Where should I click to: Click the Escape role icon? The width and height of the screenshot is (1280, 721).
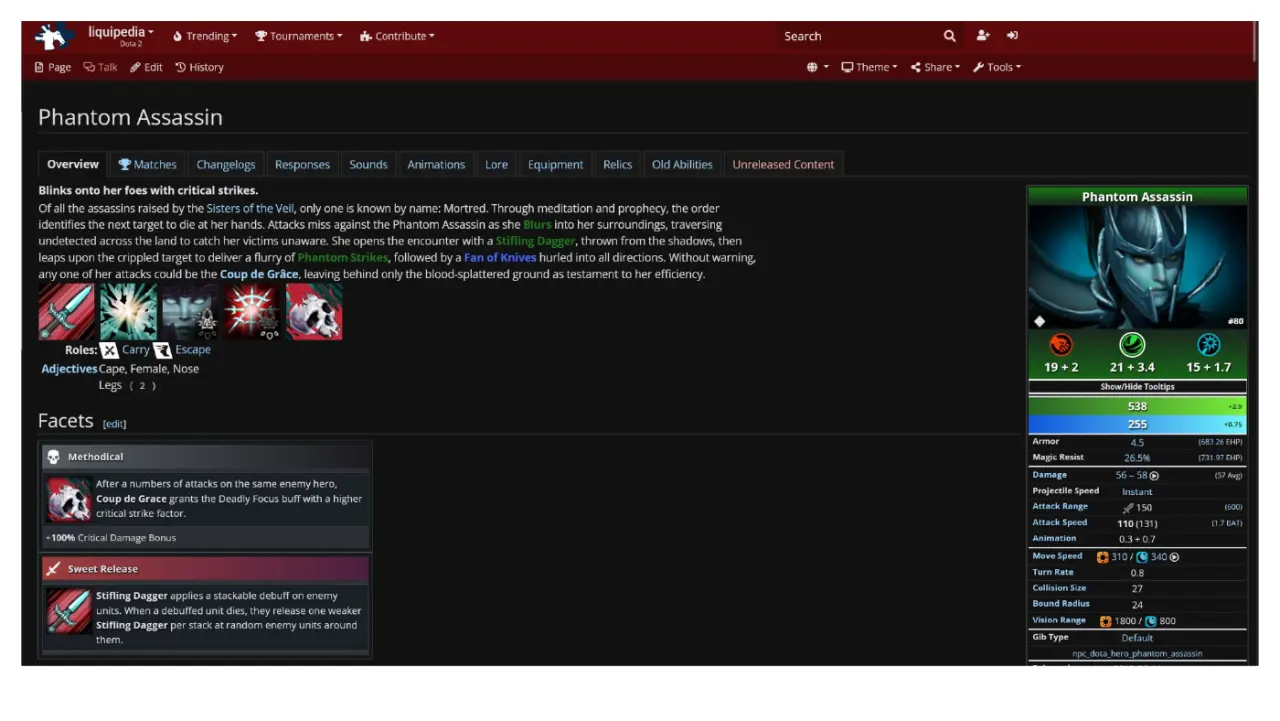[162, 350]
